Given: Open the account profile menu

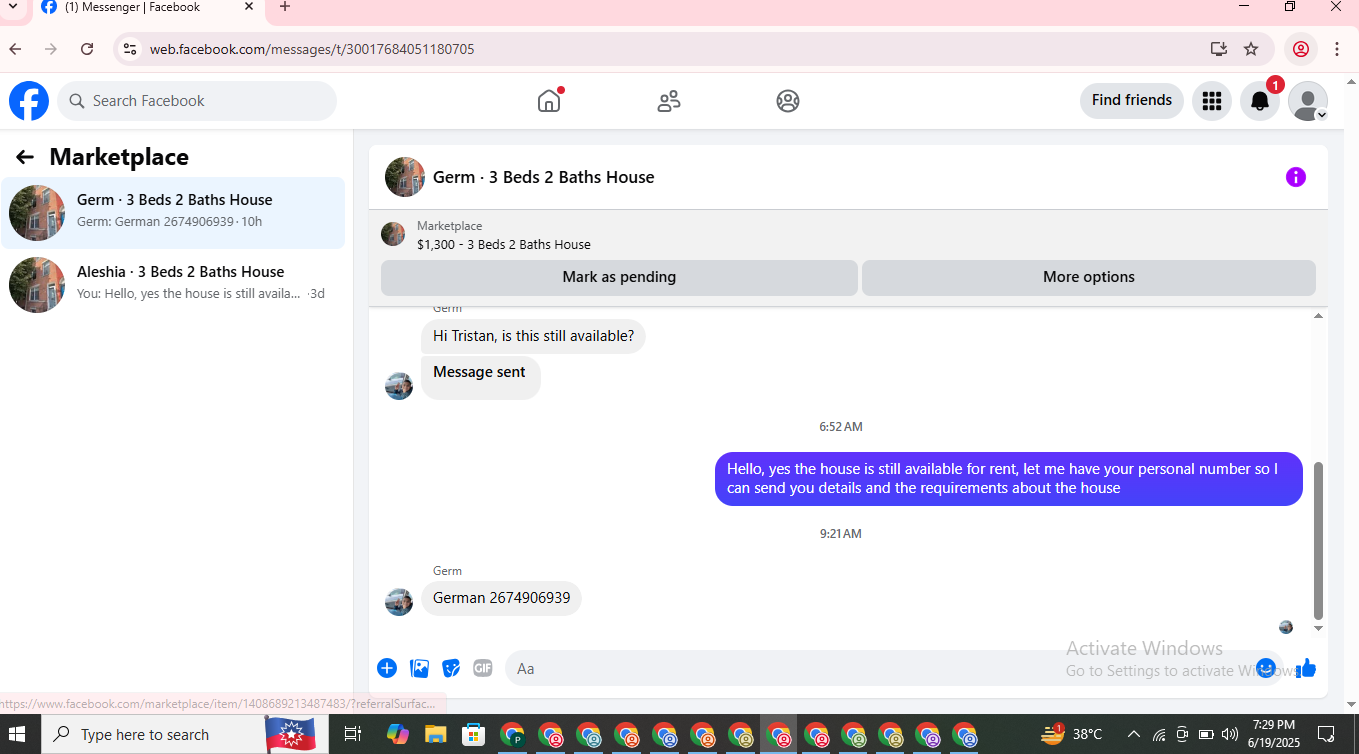Looking at the screenshot, I should click(x=1308, y=101).
